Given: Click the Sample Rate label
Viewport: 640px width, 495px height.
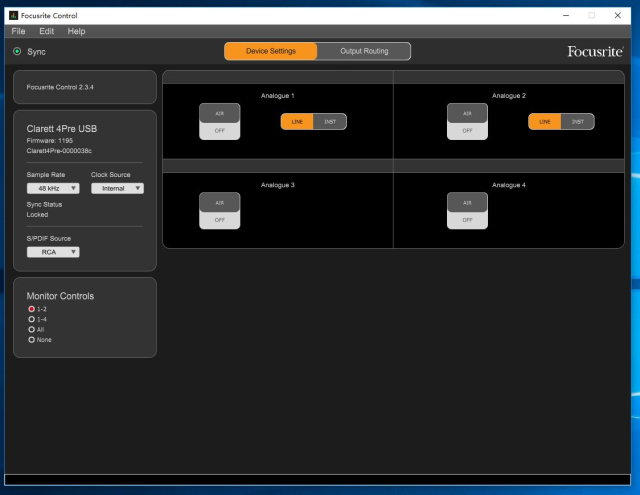Looking at the screenshot, I should click(46, 175).
